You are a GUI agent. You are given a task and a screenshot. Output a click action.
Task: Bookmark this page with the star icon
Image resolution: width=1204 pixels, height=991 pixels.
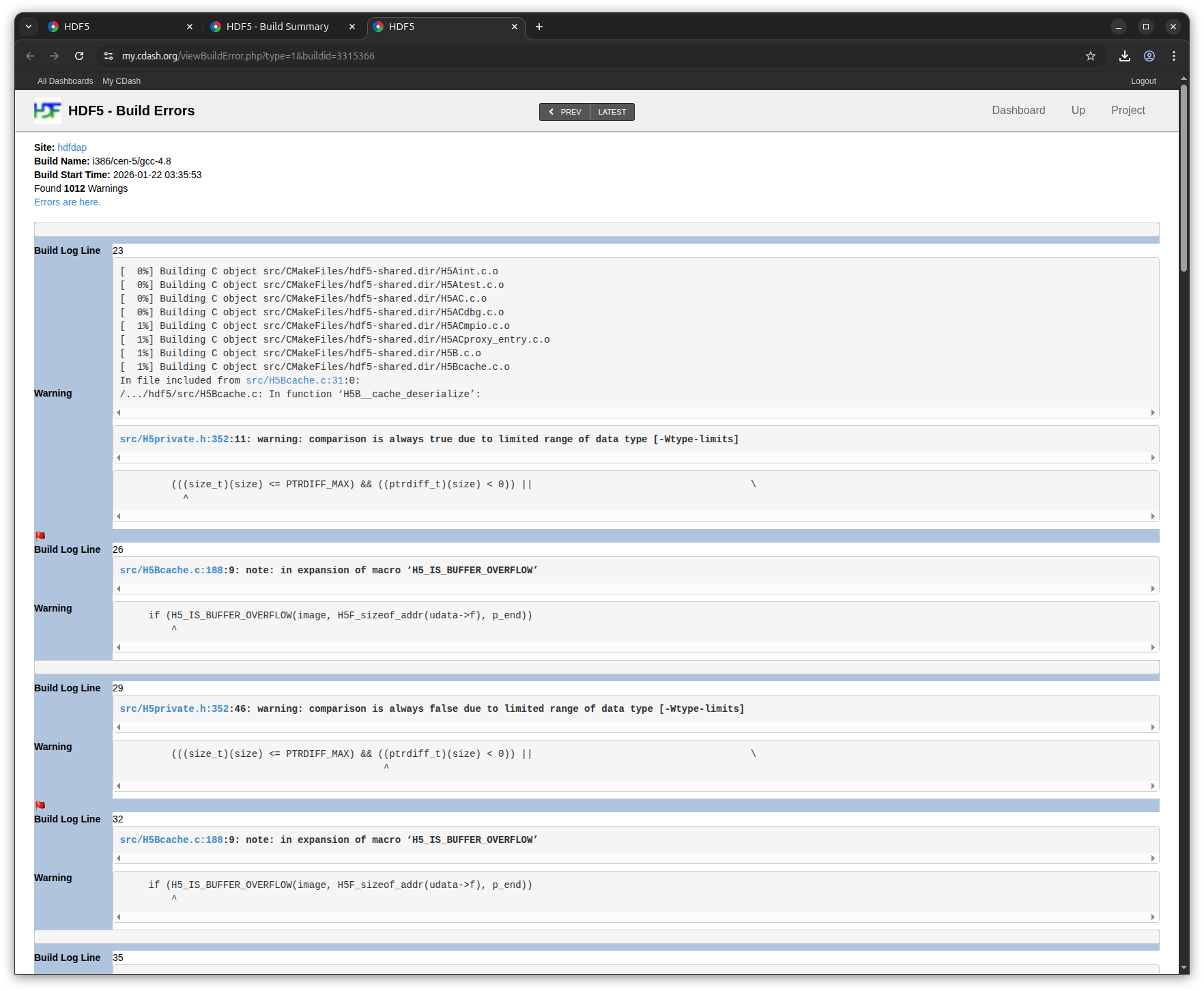1091,56
